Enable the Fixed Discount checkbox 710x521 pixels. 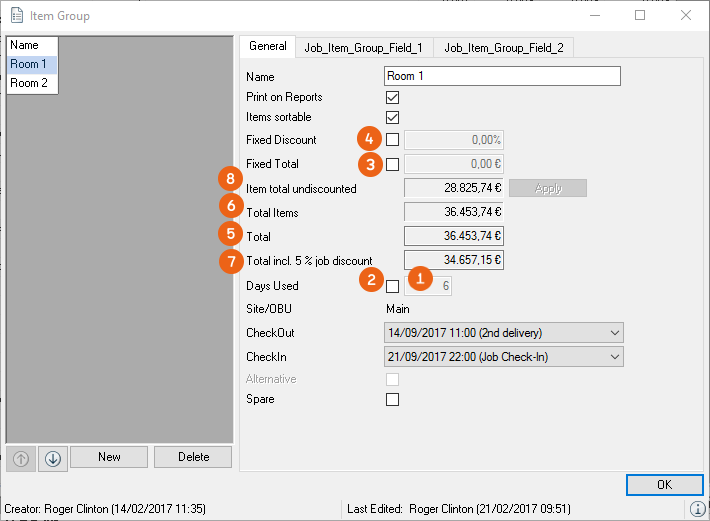392,140
